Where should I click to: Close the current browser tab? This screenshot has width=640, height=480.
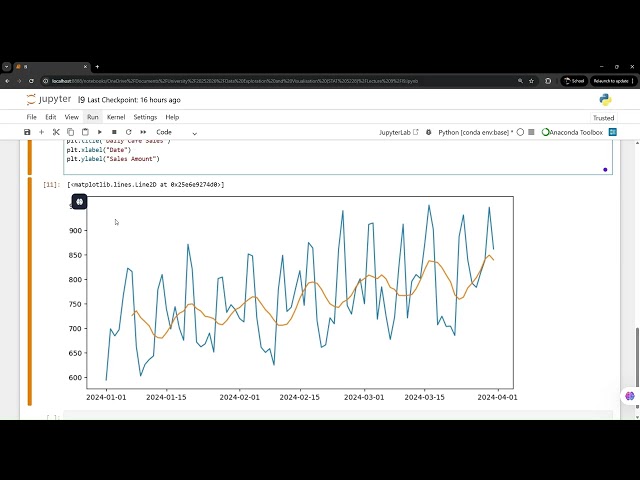(85, 67)
